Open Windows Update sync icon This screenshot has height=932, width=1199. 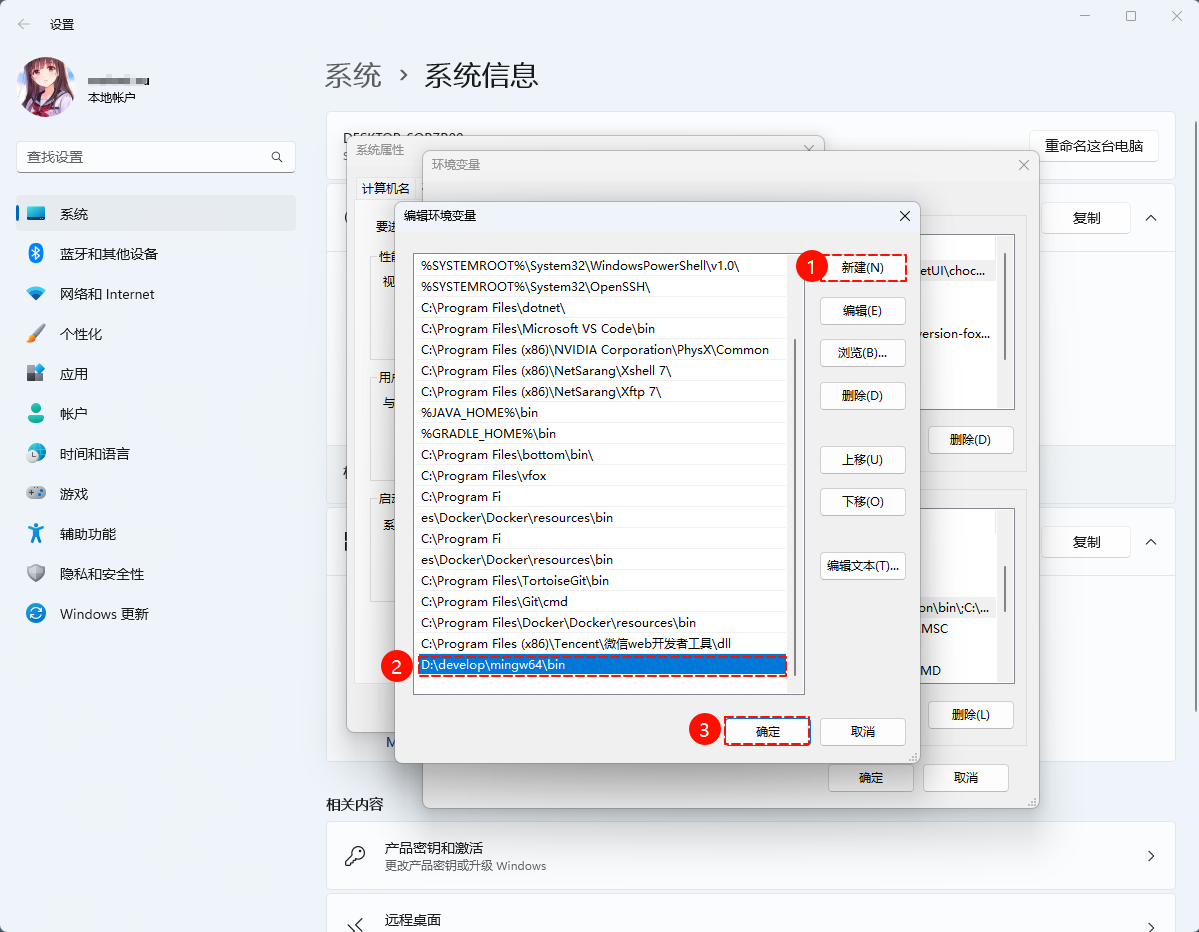click(36, 614)
